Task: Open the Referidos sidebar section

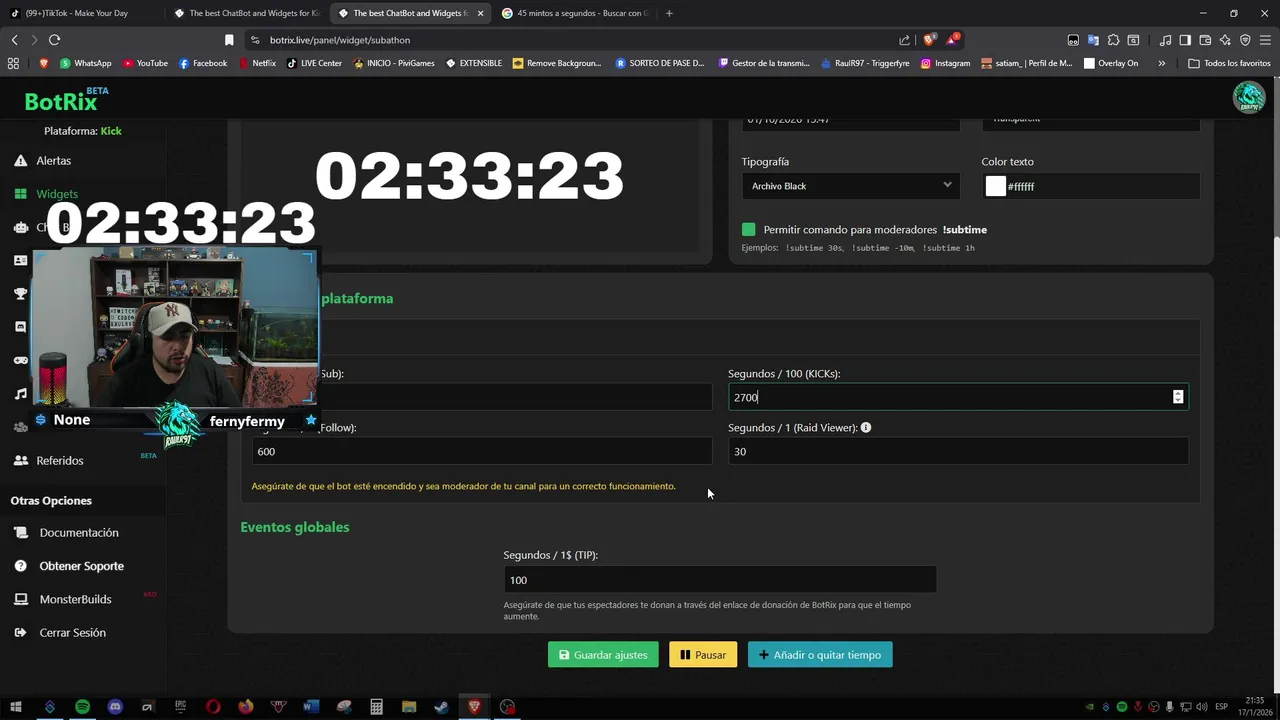Action: tap(59, 461)
